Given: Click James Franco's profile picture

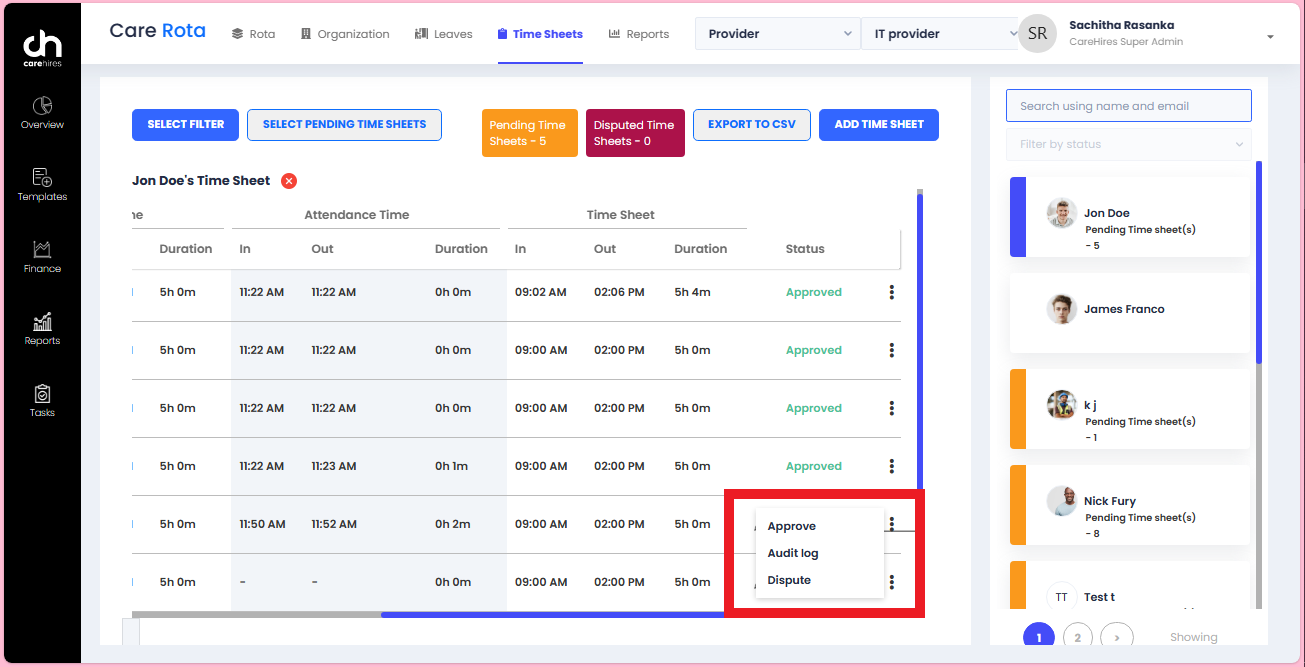Looking at the screenshot, I should (x=1061, y=309).
